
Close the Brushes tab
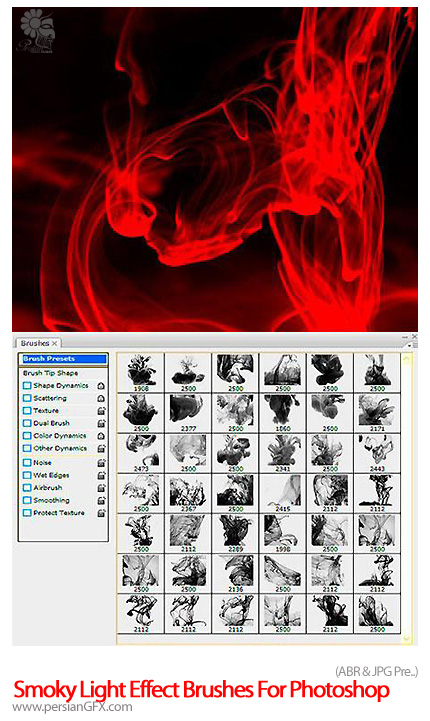[x=54, y=343]
